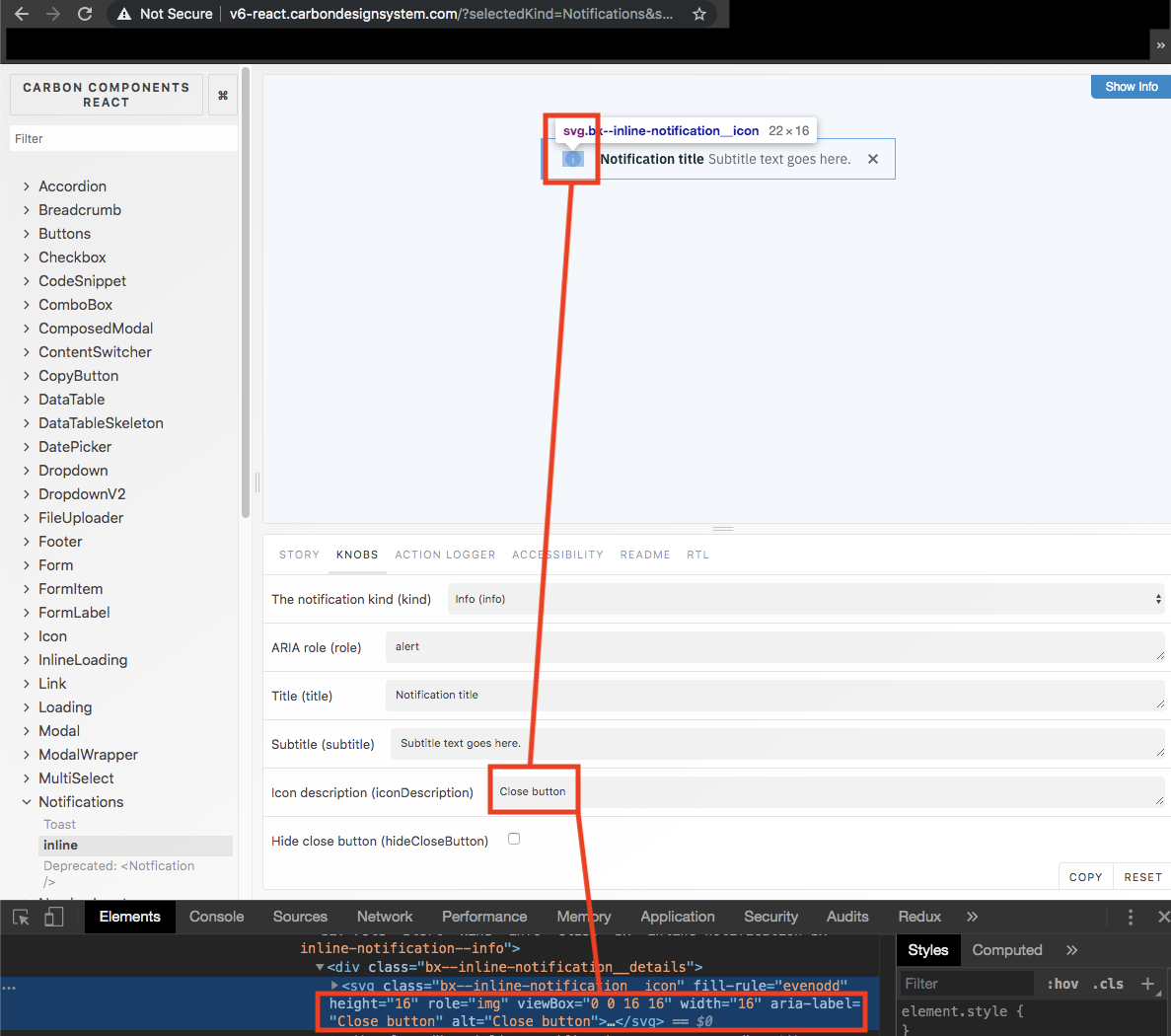Click the ARIA role text field

[x=775, y=647]
